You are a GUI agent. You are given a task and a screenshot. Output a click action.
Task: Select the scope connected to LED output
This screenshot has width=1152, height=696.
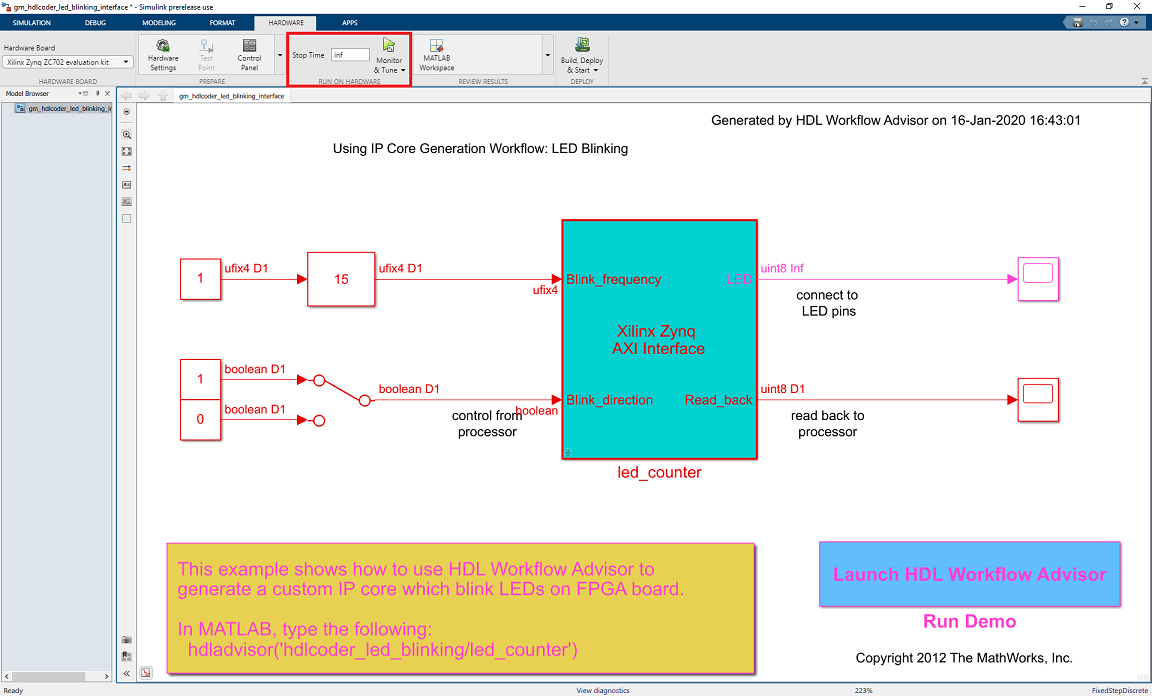point(1037,279)
